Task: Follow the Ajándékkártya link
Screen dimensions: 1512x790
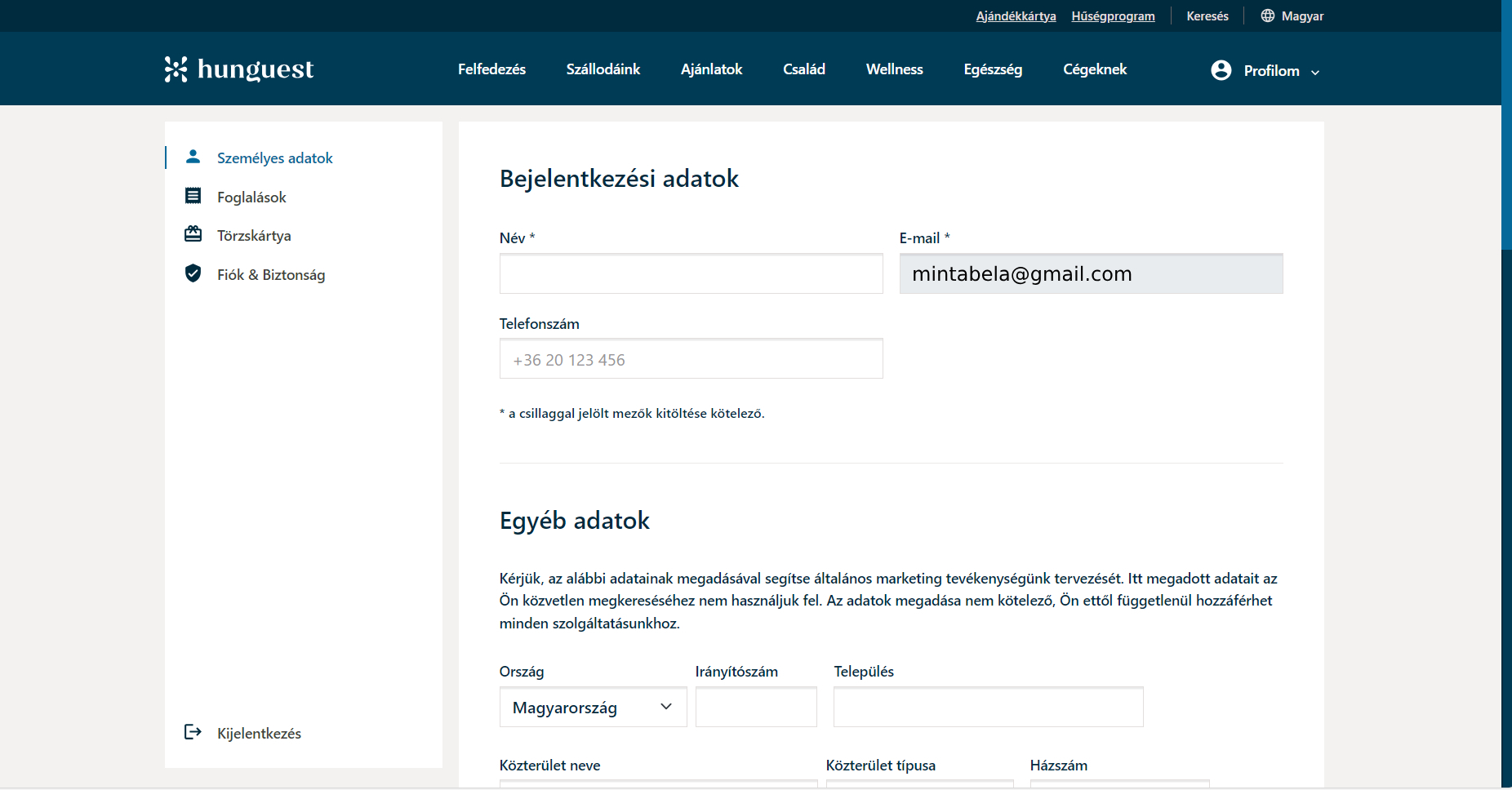Action: click(1016, 16)
